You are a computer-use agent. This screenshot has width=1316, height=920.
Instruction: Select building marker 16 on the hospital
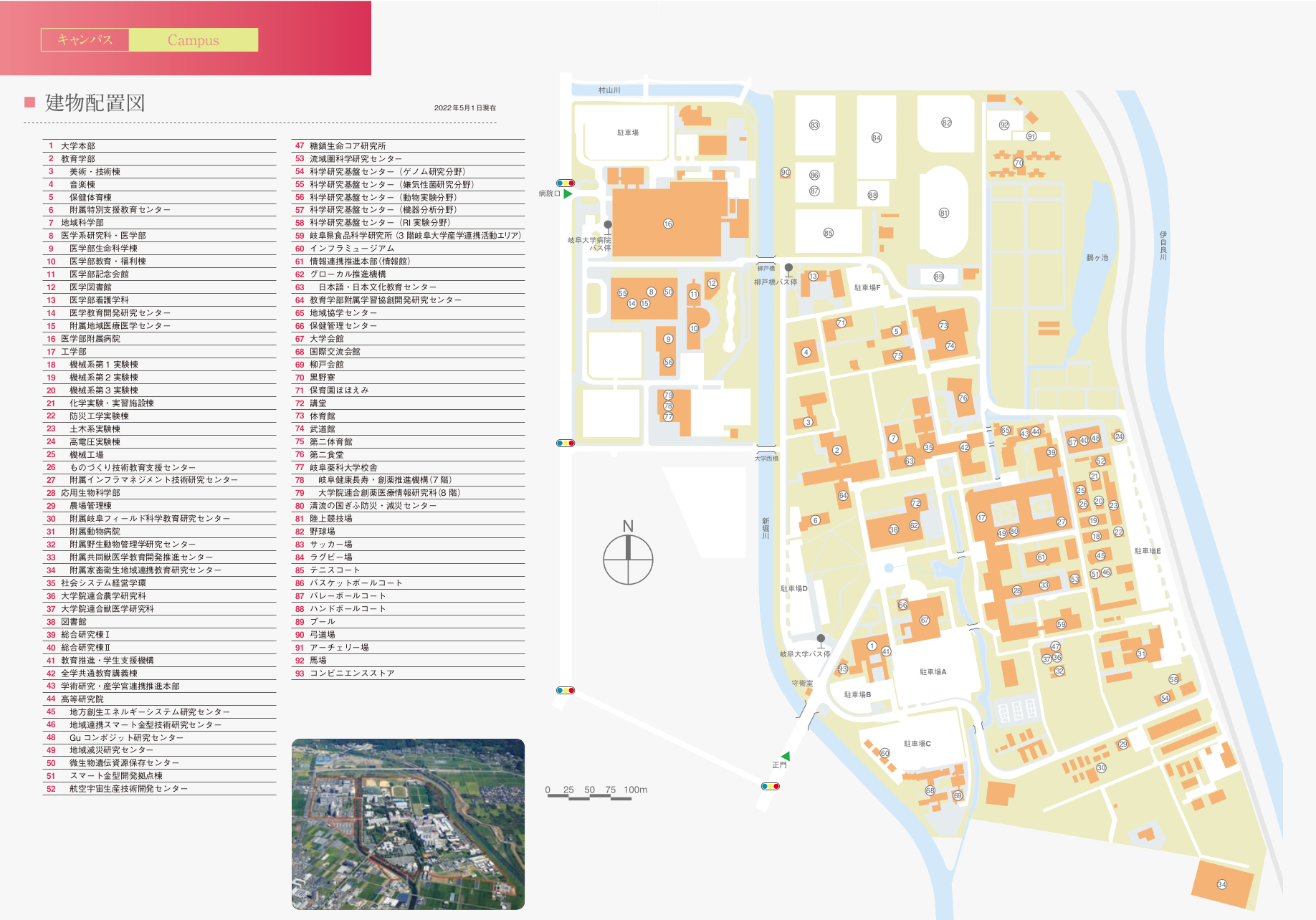[x=668, y=224]
